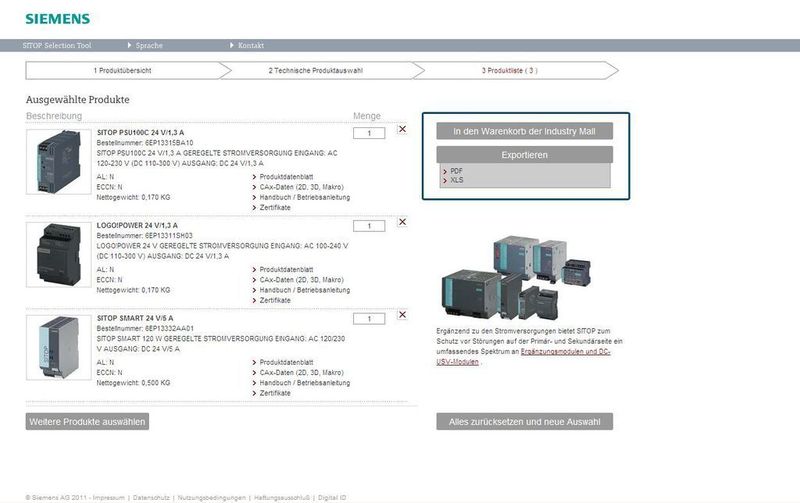Open LOGO!POWER product thumbnail
The width and height of the screenshot is (800, 503).
(59, 255)
